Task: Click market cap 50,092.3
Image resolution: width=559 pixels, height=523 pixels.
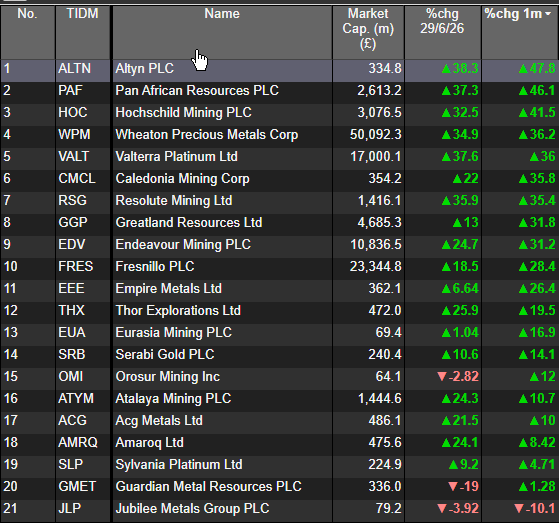Action: [375, 135]
